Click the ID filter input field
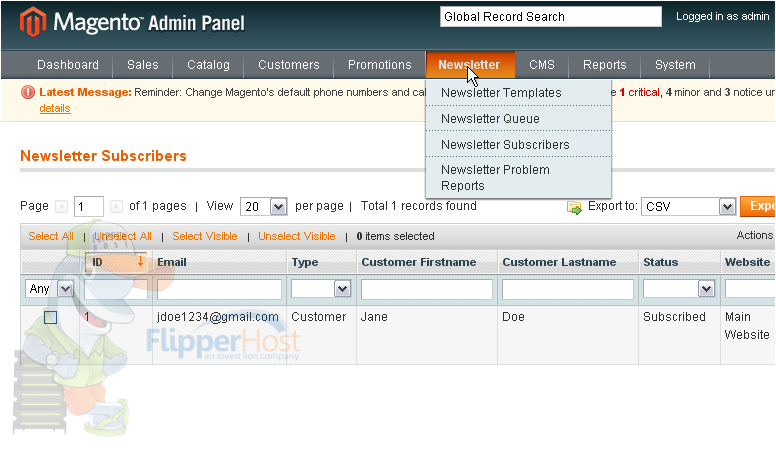This screenshot has width=776, height=450. coord(116,289)
